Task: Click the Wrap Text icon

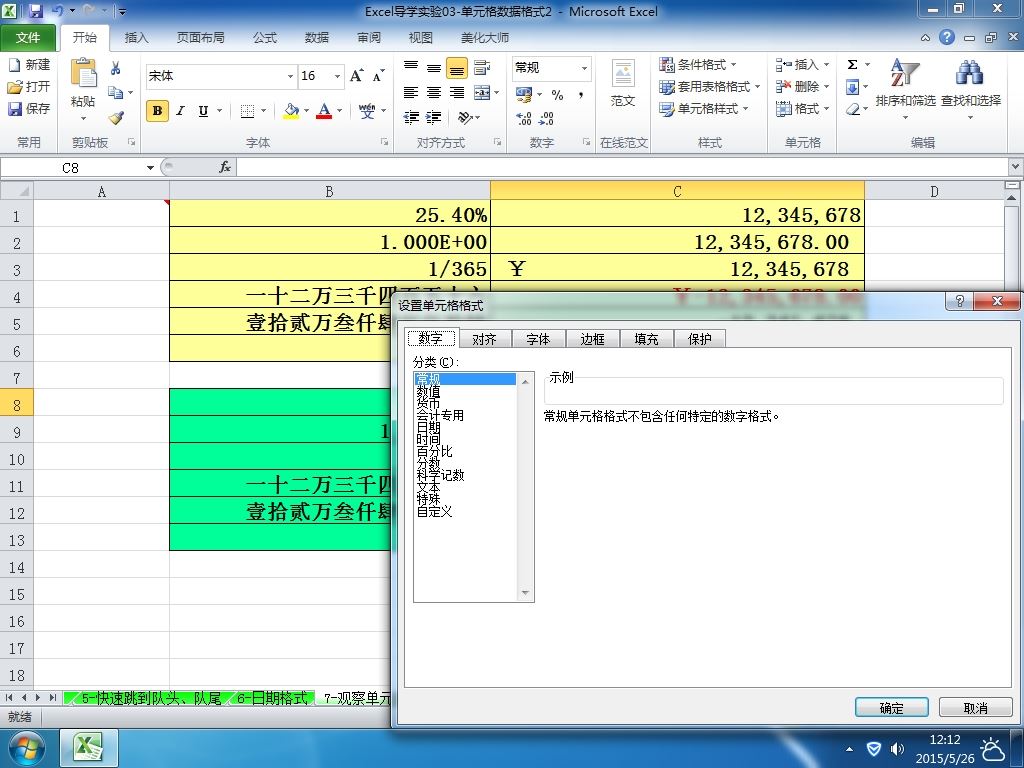Action: pos(482,67)
